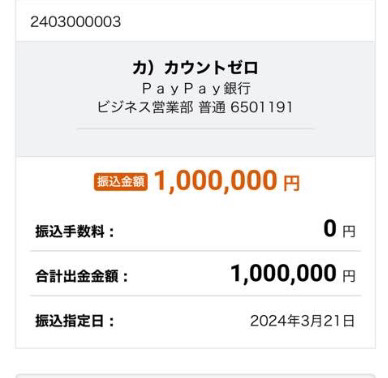Click recipient name カ）カウントゼロ
The height and width of the screenshot is (378, 388).
[195, 68]
